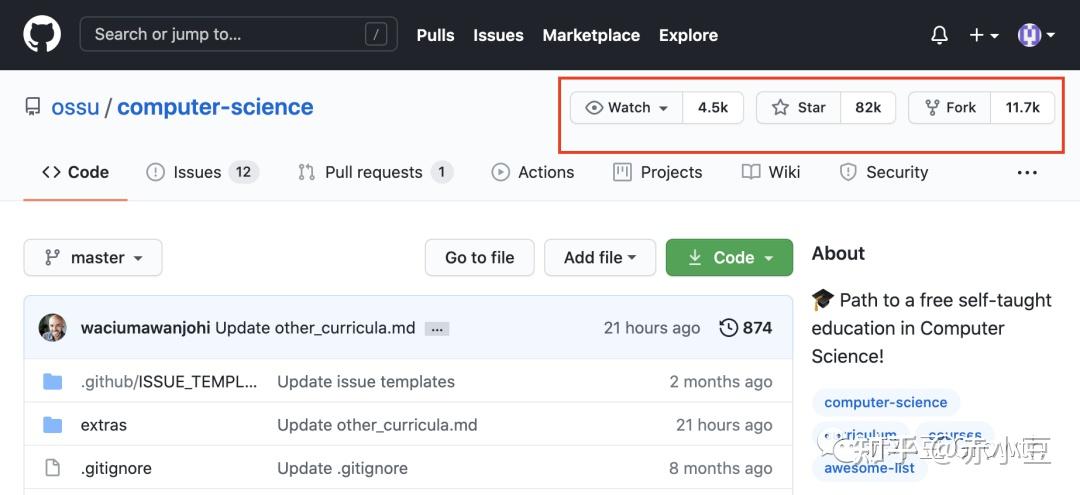The width and height of the screenshot is (1080, 495).
Task: Switch to the Pull requests tab
Action: 373,172
